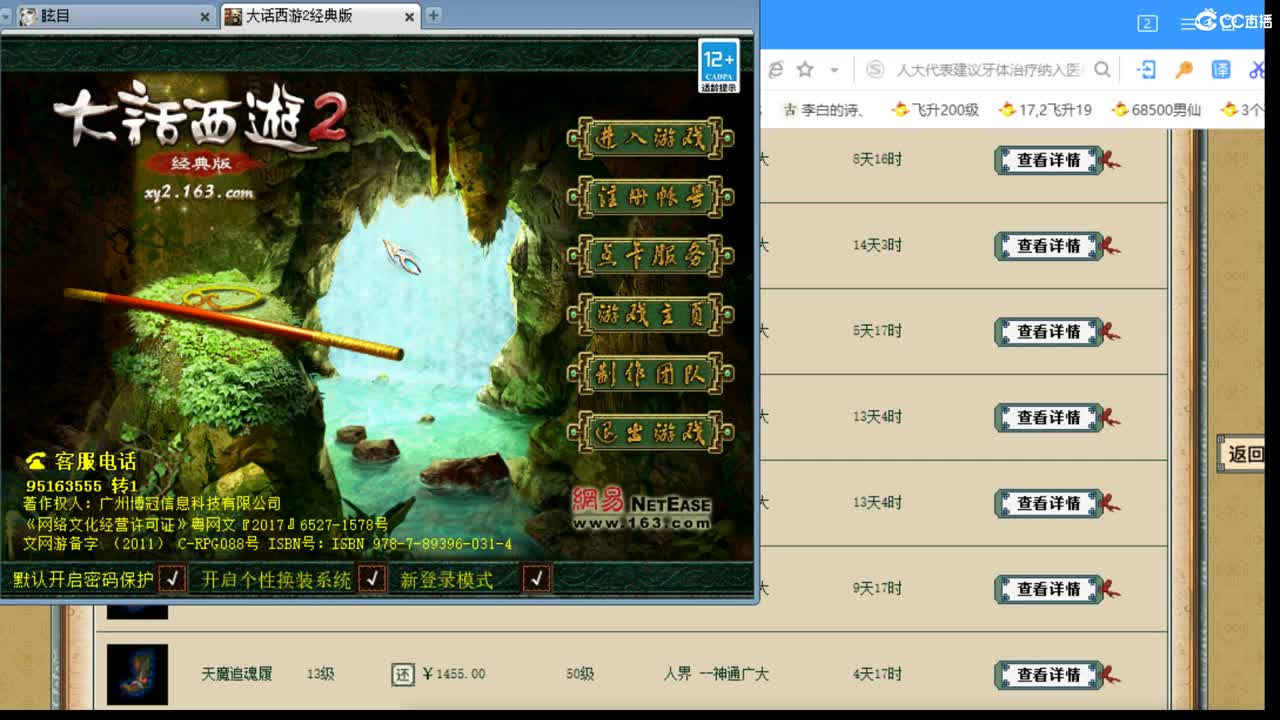This screenshot has height=720, width=1280.
Task: Click the login arrow toolbar icon
Action: [1146, 69]
